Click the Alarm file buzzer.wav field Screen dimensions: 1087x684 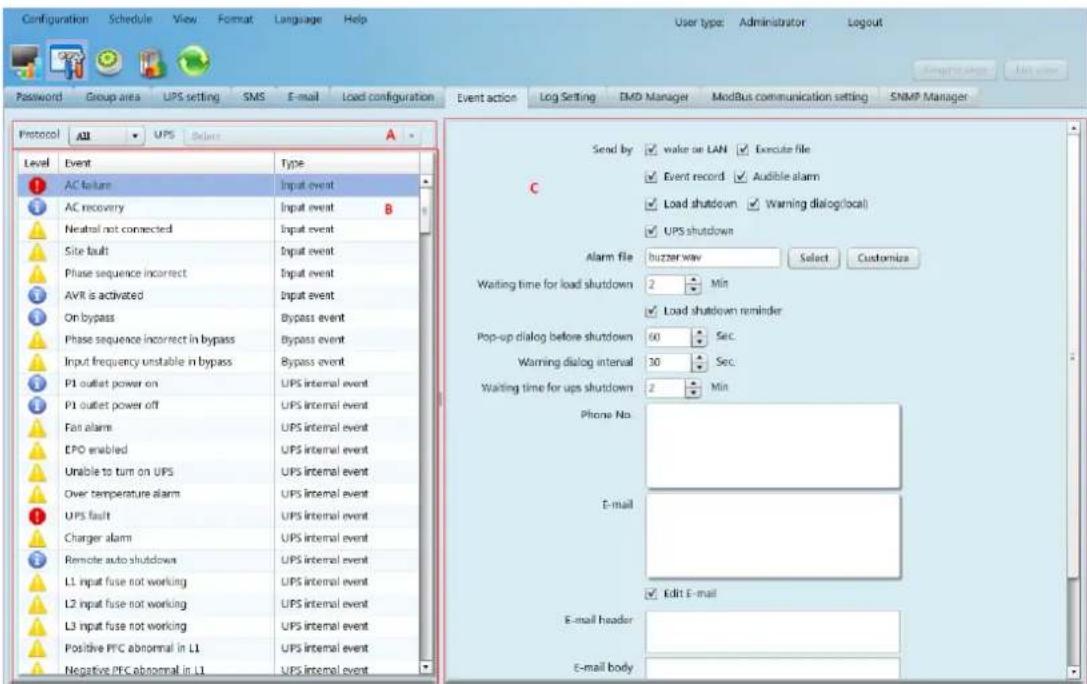pos(713,258)
